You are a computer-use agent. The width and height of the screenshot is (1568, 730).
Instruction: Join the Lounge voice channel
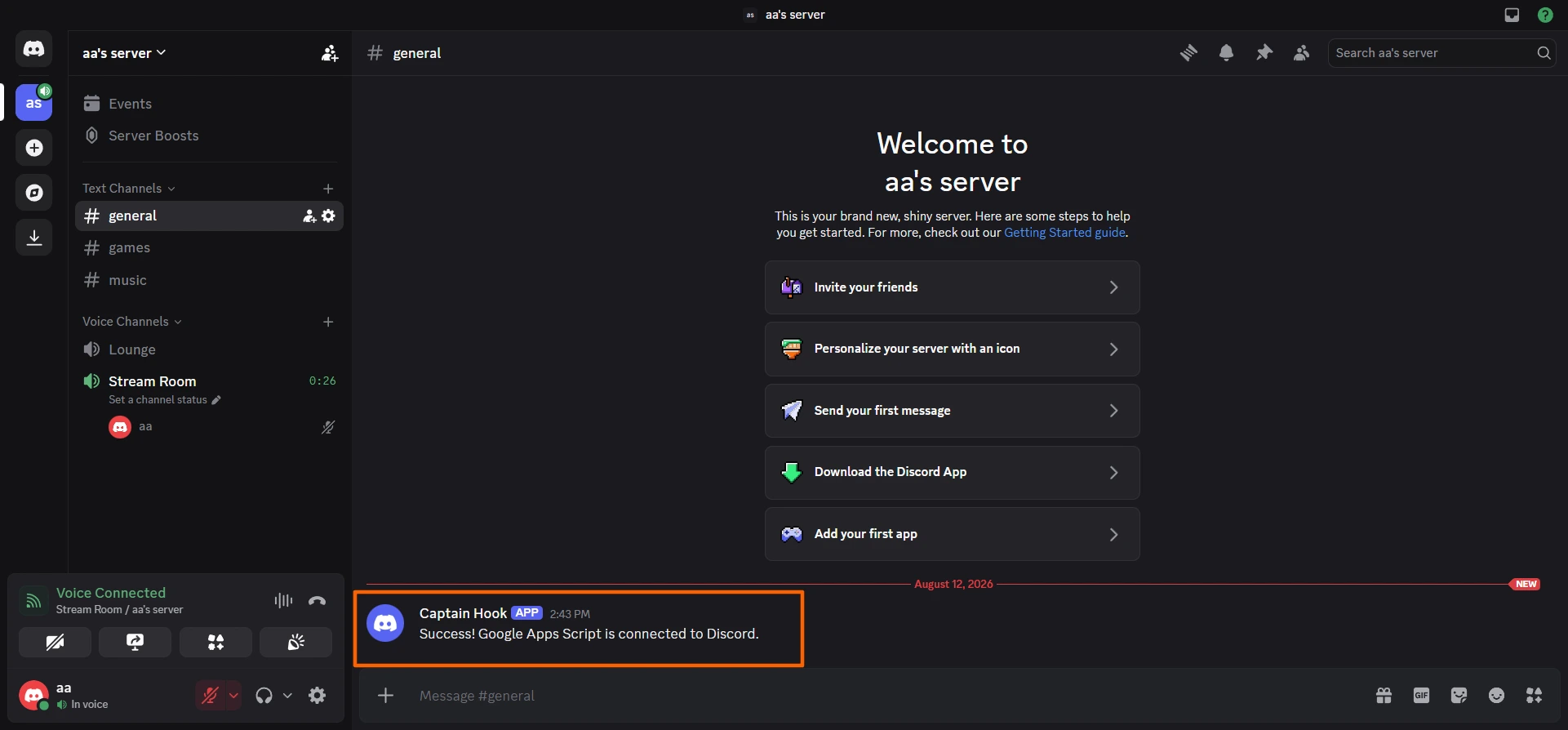(x=209, y=349)
